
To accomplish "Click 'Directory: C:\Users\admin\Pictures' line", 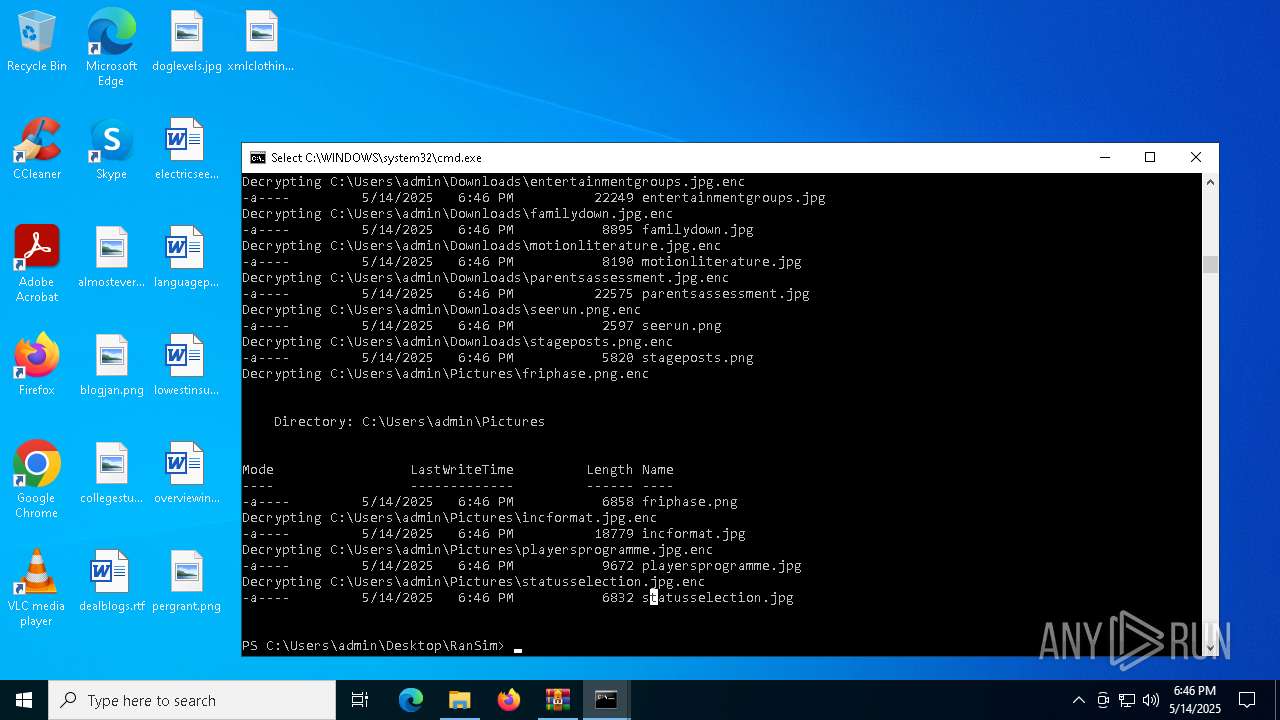I will coord(410,422).
